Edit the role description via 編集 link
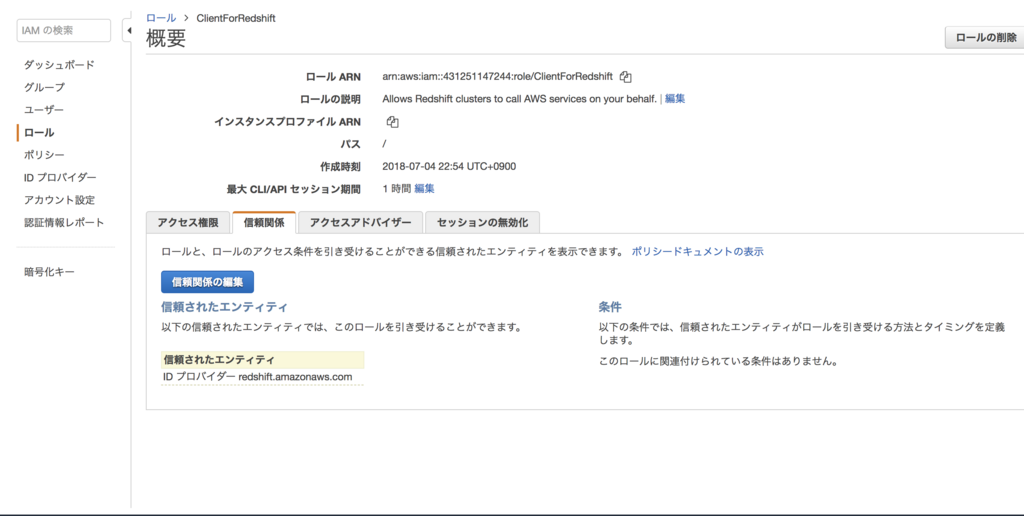Viewport: 1024px width, 516px height. coord(675,99)
